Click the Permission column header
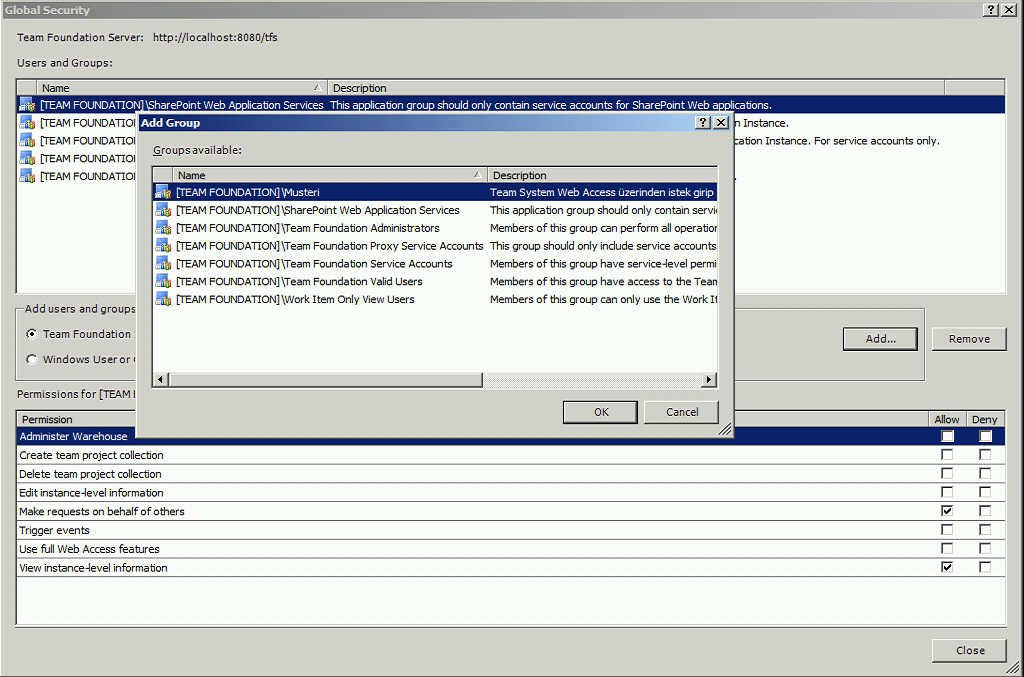 click(x=472, y=419)
